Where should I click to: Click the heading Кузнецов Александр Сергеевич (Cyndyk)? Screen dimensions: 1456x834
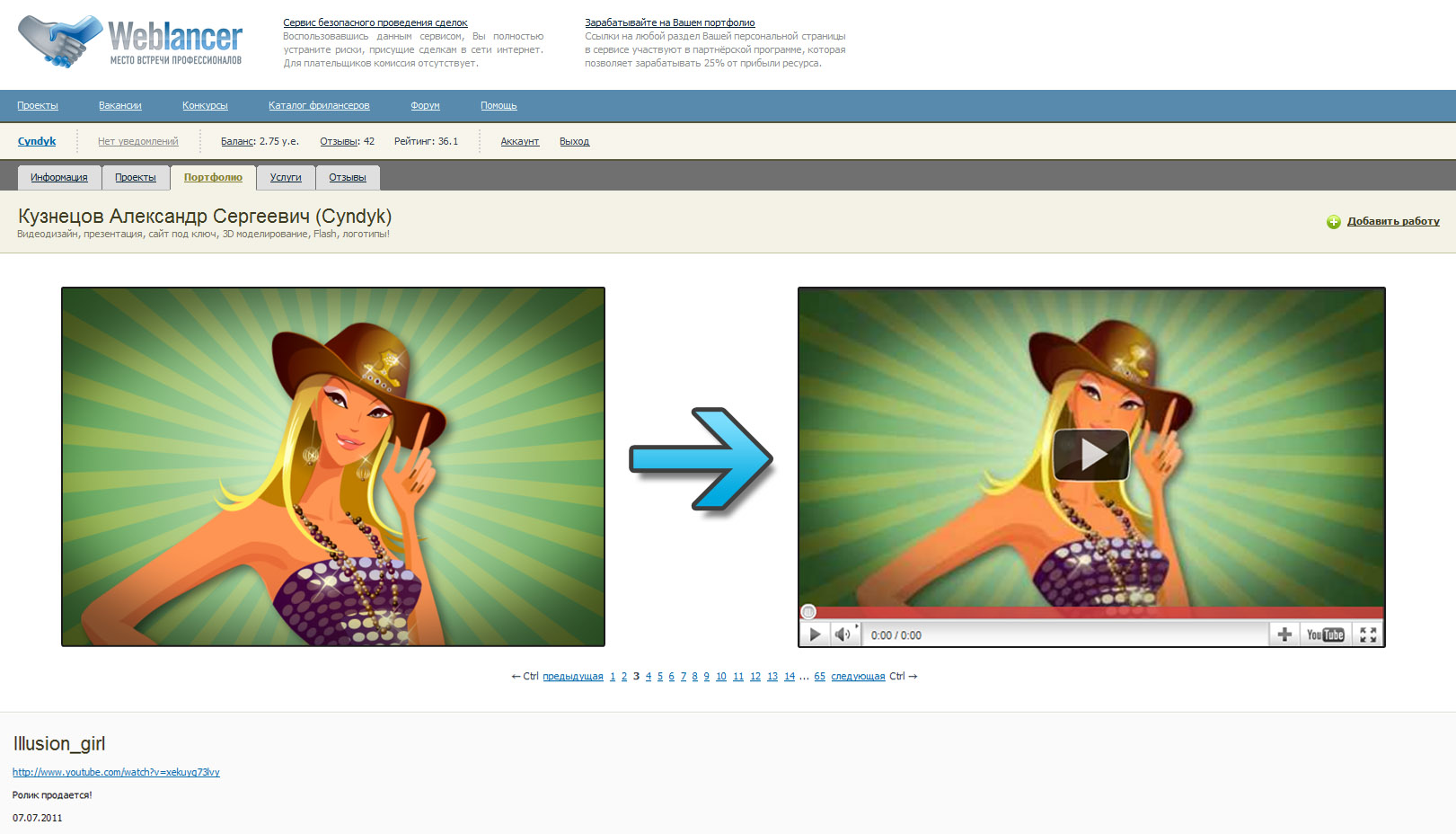pyautogui.click(x=205, y=217)
